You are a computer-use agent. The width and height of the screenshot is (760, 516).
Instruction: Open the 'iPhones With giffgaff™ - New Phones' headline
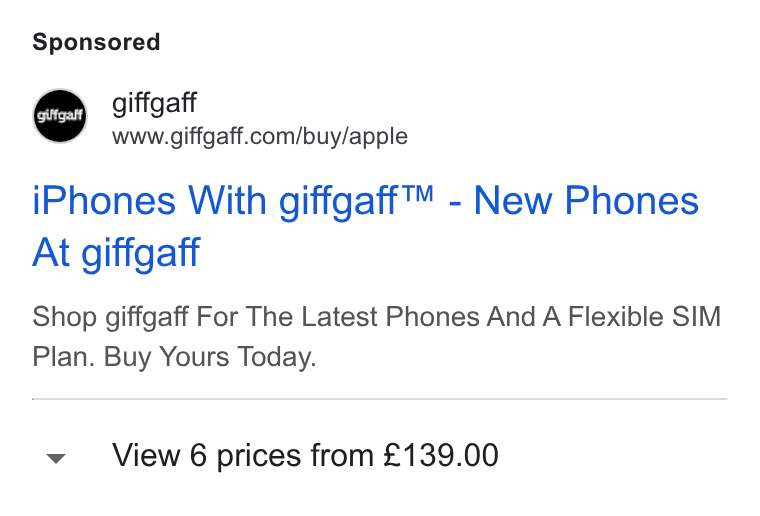365,201
